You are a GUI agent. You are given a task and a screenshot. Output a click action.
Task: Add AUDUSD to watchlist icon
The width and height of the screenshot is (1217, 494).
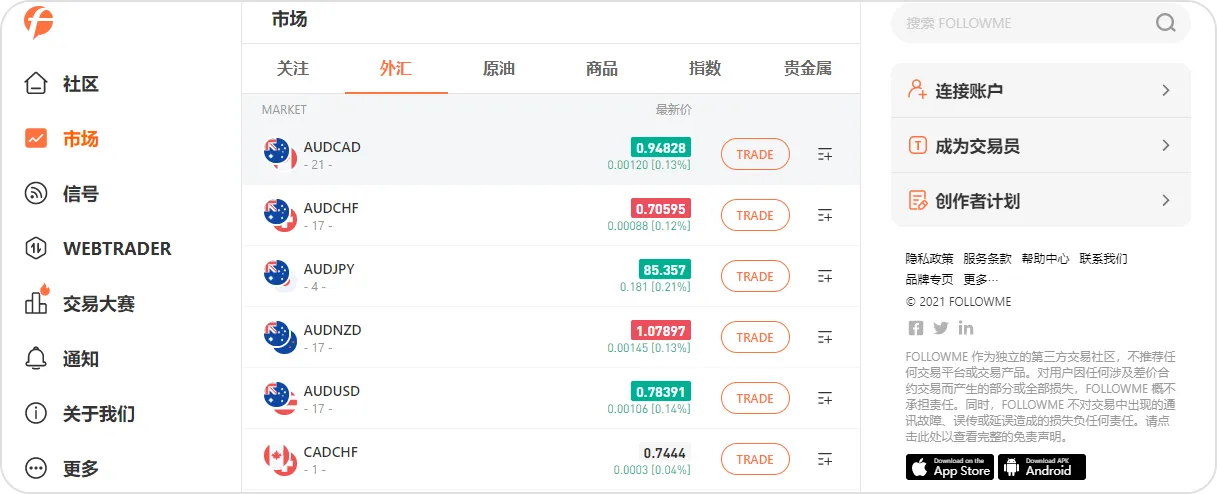pyautogui.click(x=825, y=398)
